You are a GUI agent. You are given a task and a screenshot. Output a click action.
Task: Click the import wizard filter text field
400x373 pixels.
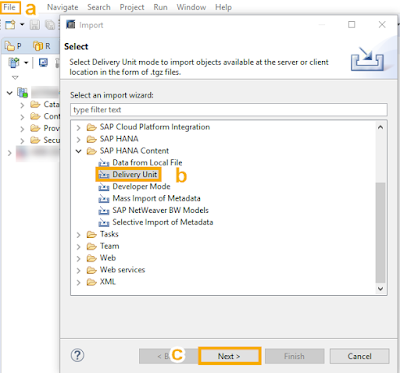tap(229, 110)
